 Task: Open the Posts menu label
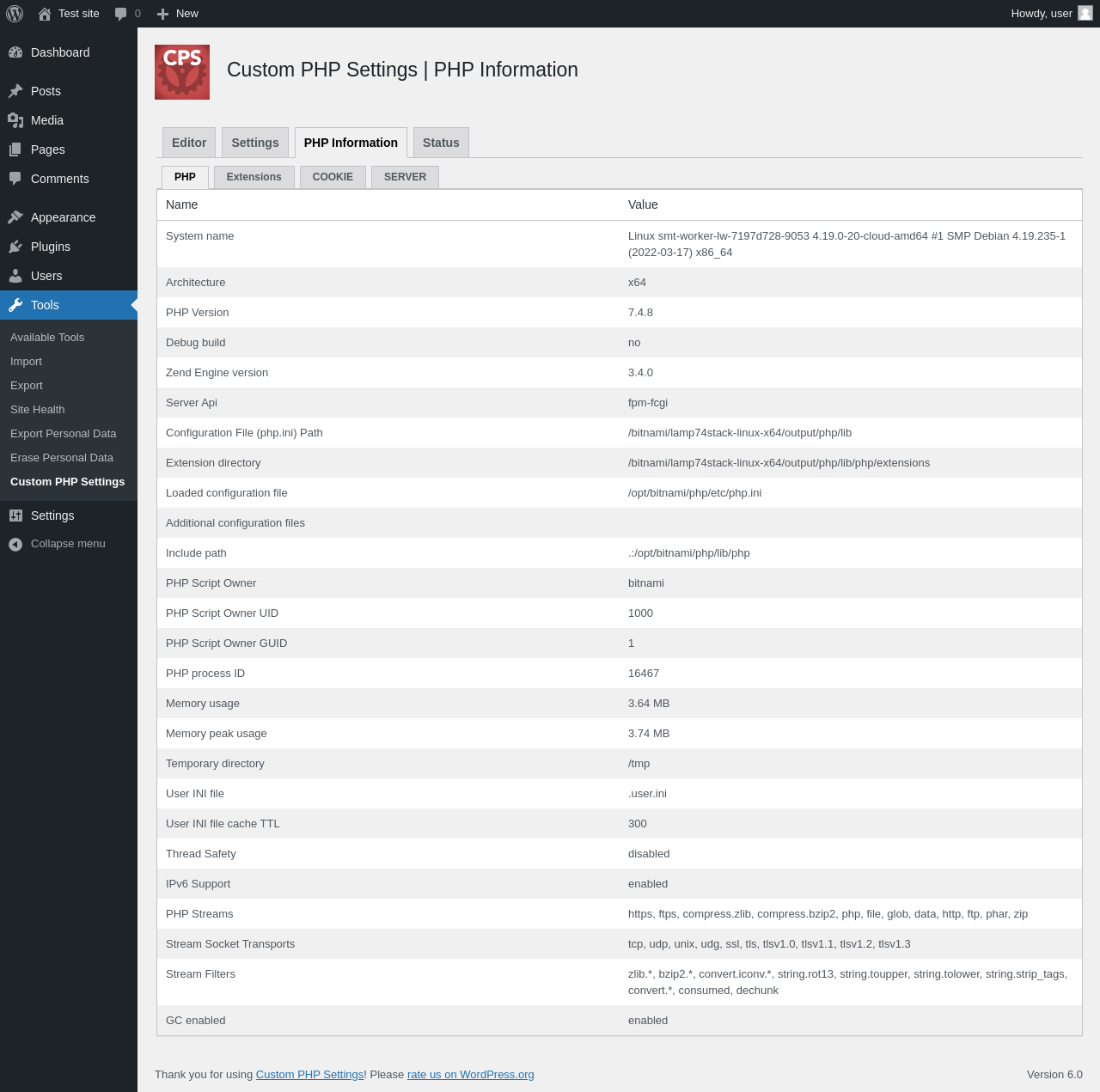tap(46, 91)
